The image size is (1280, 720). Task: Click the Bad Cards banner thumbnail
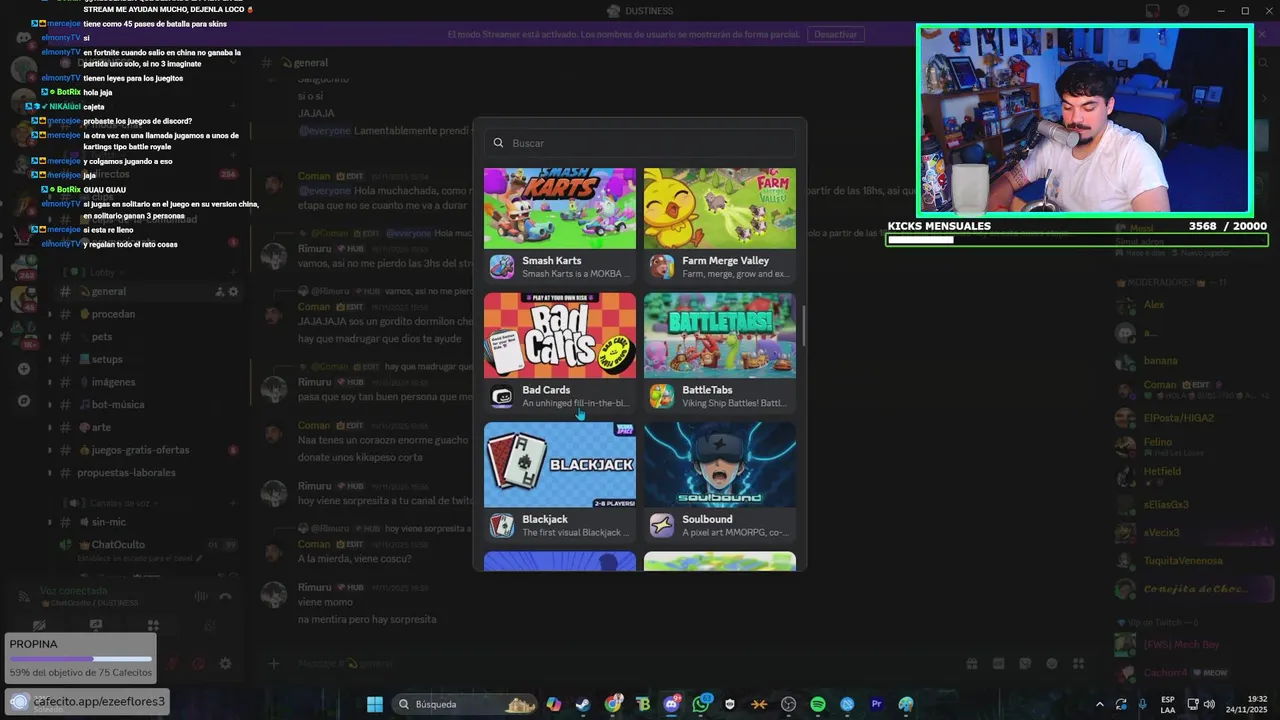(x=560, y=335)
